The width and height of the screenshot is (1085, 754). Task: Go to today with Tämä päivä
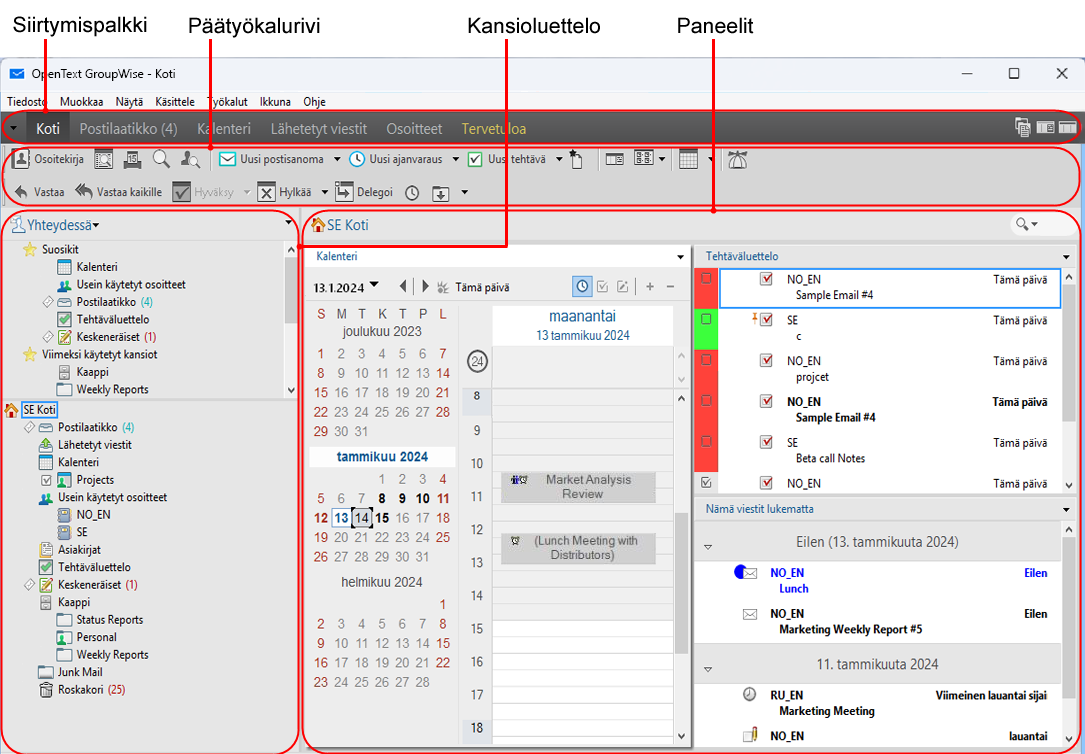pyautogui.click(x=482, y=287)
